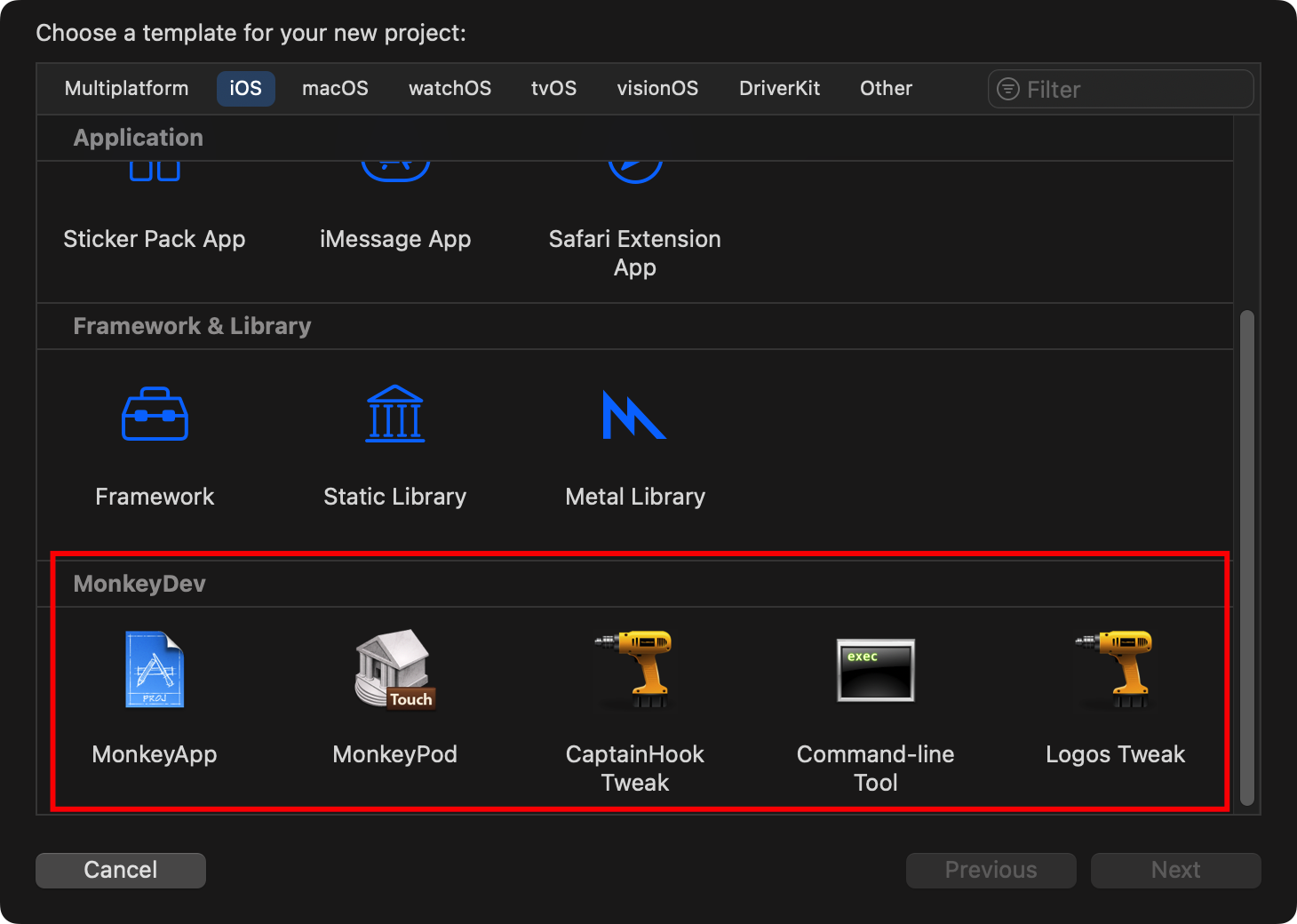The height and width of the screenshot is (924, 1297).
Task: Click the Framework template name
Action: coord(155,497)
